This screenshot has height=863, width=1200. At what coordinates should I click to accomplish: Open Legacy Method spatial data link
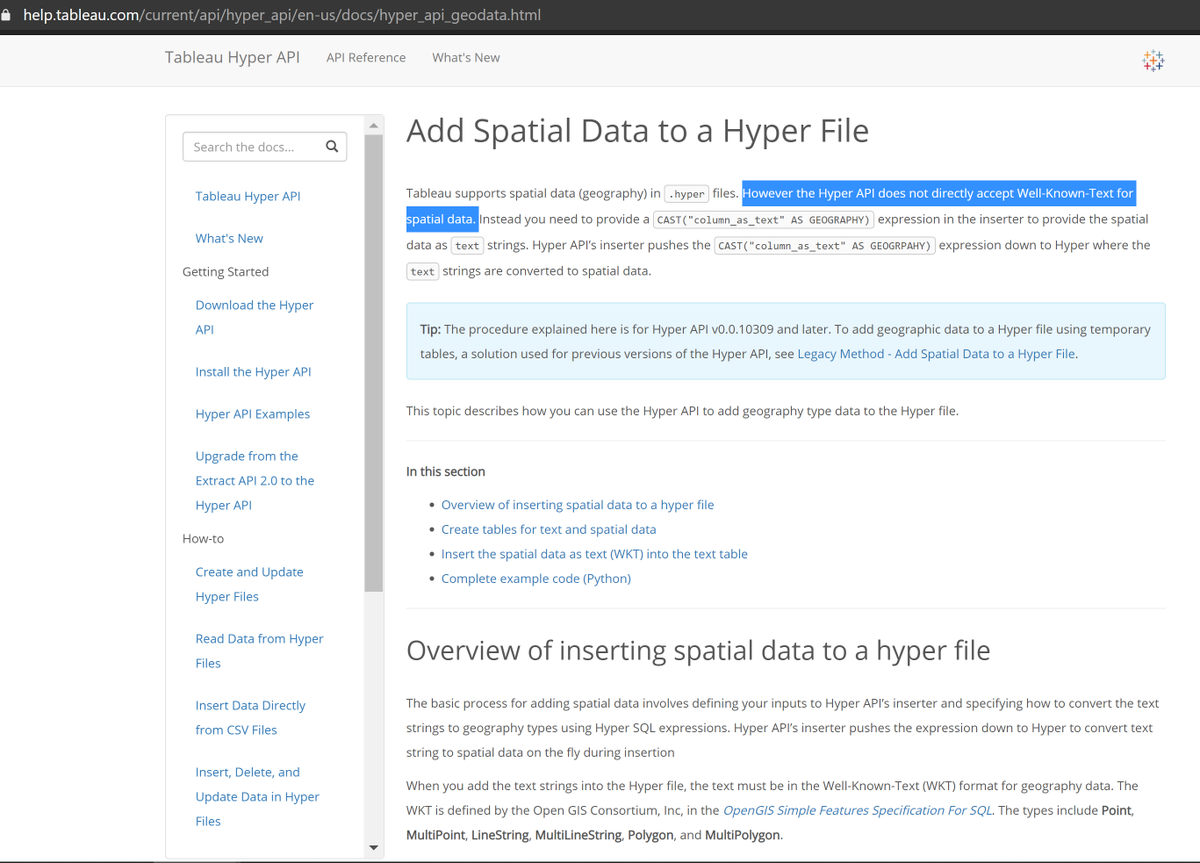936,354
